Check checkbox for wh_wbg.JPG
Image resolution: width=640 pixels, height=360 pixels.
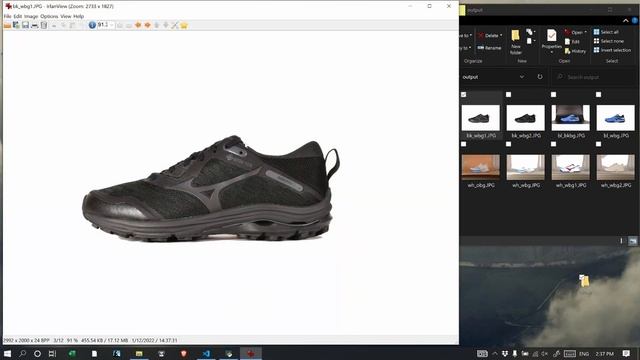click(x=509, y=144)
